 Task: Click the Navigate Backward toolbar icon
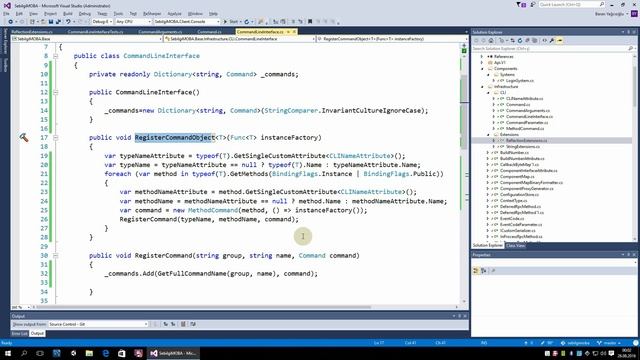(x=10, y=22)
